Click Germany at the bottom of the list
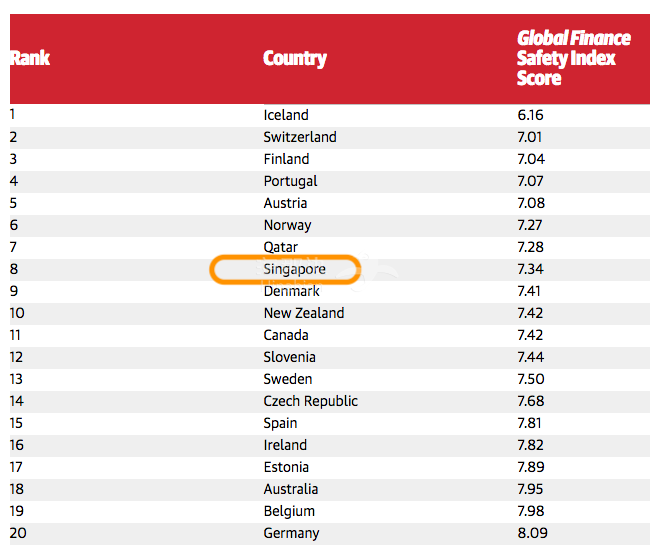 (x=292, y=533)
